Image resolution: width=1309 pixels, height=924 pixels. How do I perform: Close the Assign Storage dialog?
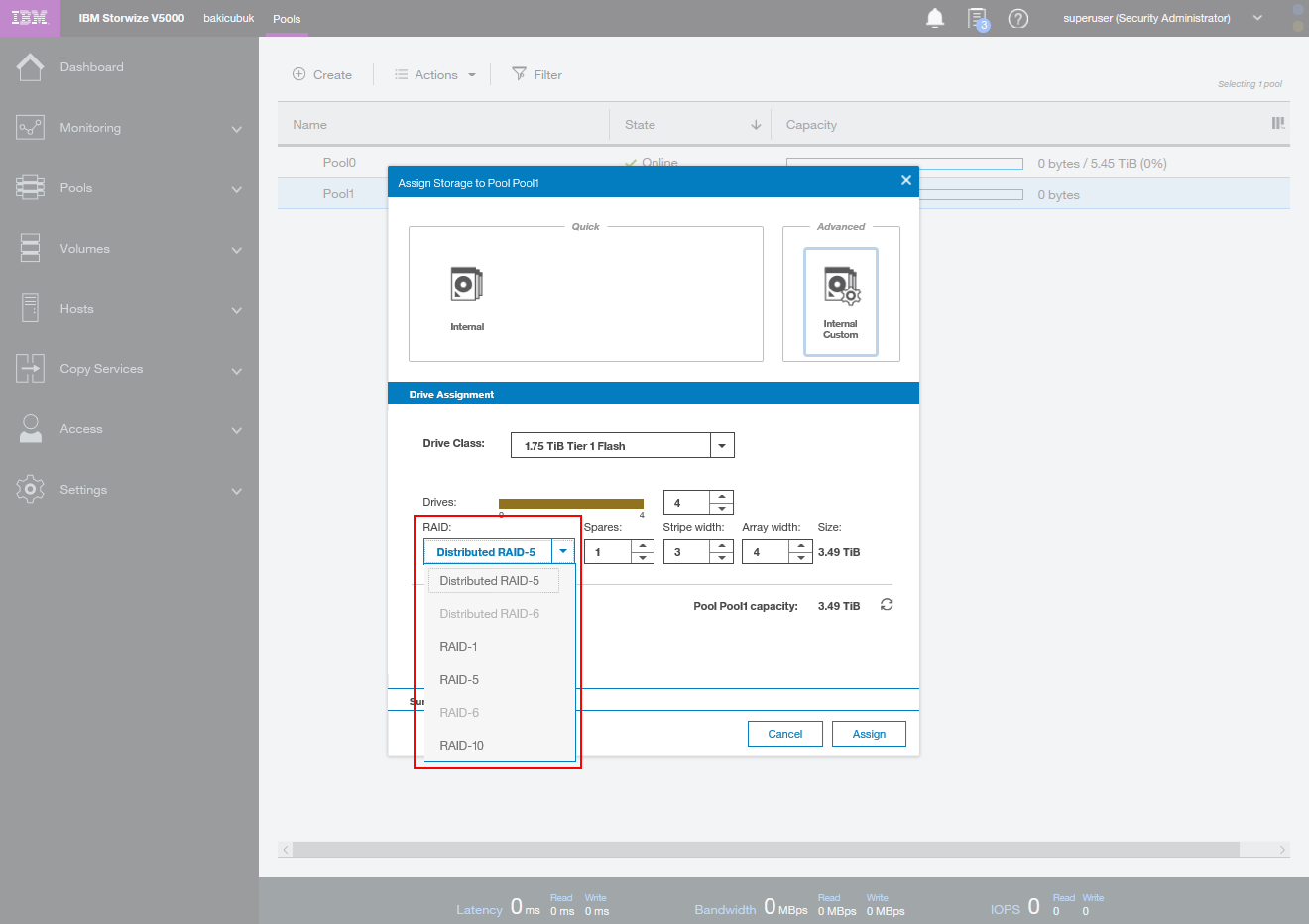coord(905,180)
